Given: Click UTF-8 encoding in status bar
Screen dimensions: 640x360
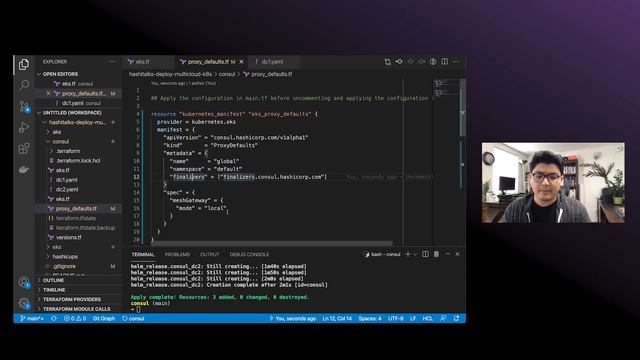Looking at the screenshot, I should pyautogui.click(x=396, y=318).
